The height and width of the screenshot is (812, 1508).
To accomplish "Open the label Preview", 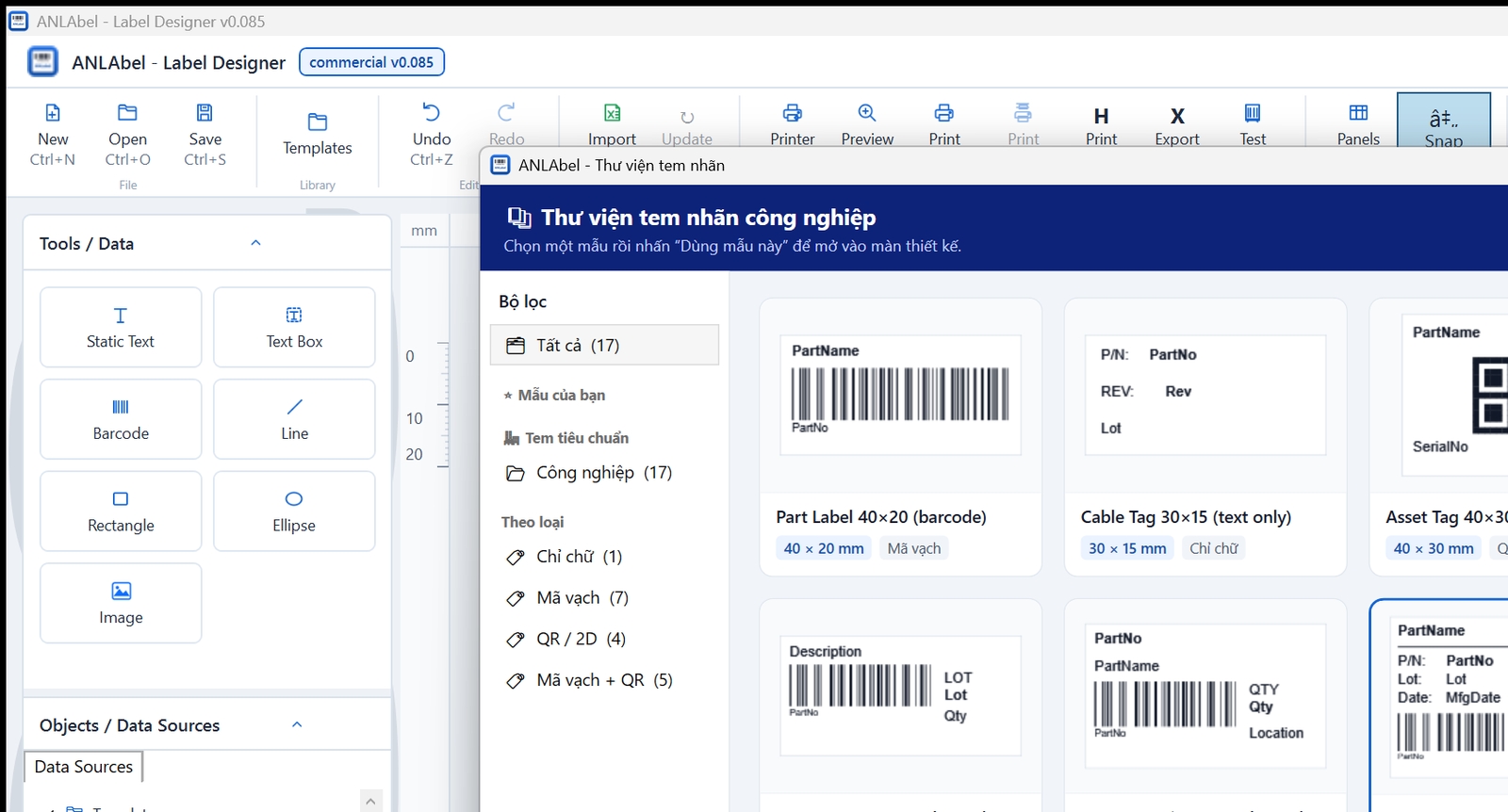I will coord(867,125).
